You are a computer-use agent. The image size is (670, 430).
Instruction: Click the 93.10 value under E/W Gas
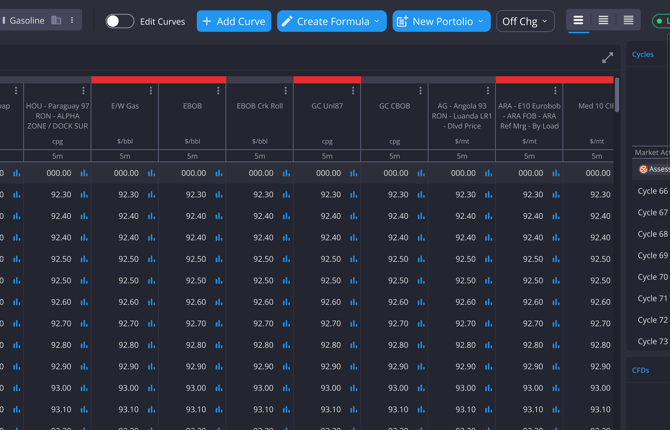click(128, 409)
